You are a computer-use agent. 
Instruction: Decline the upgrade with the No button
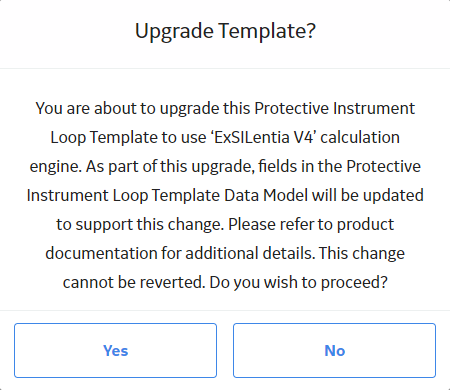point(334,350)
